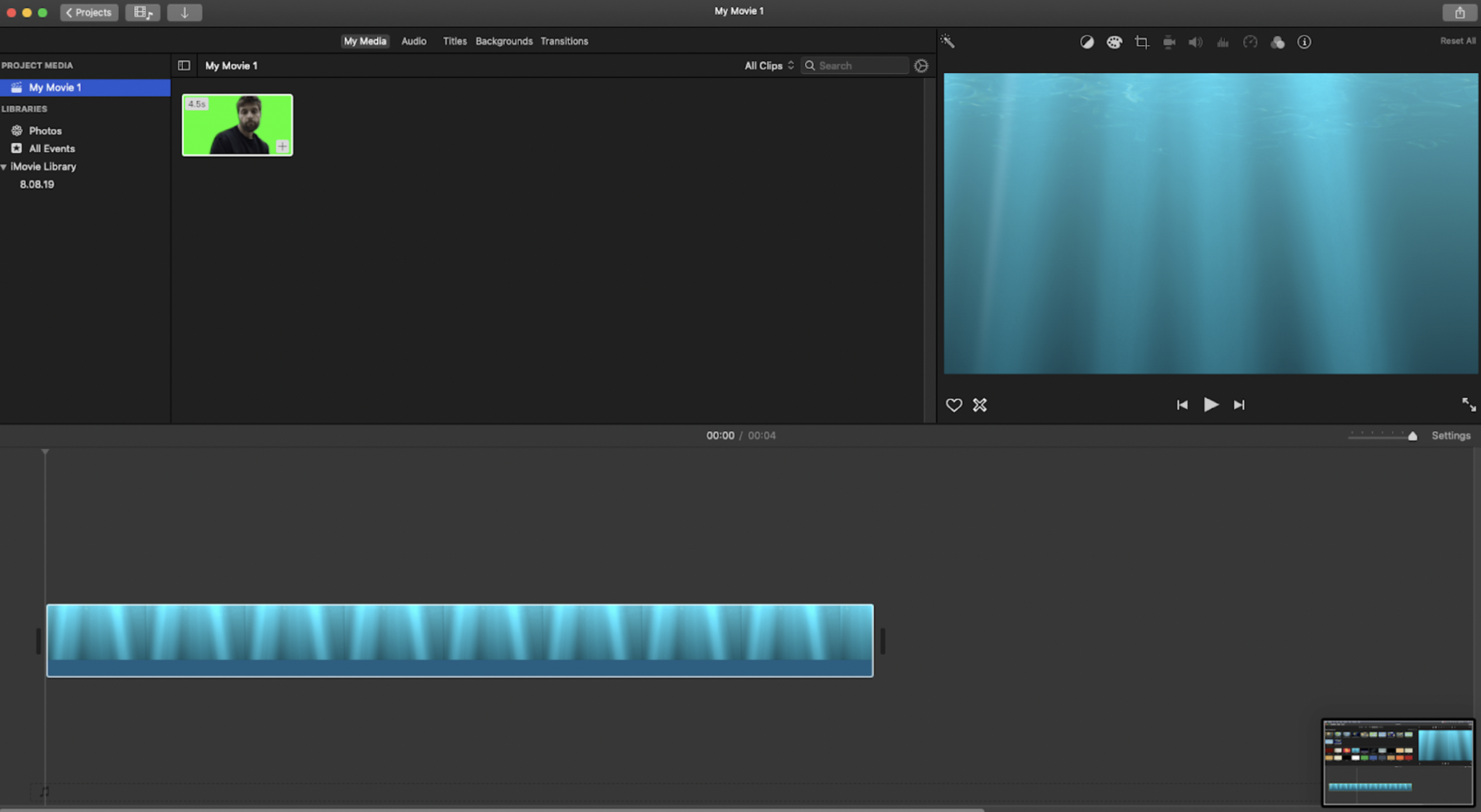Screen dimensions: 1481x812
Task: Switch to the Backgrounds tab
Action: pos(504,41)
